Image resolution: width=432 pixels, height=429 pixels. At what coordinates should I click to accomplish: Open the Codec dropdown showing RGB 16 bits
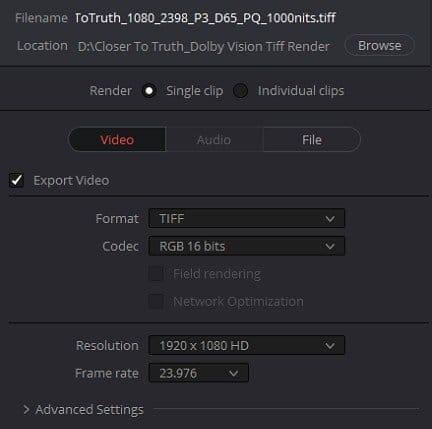247,246
